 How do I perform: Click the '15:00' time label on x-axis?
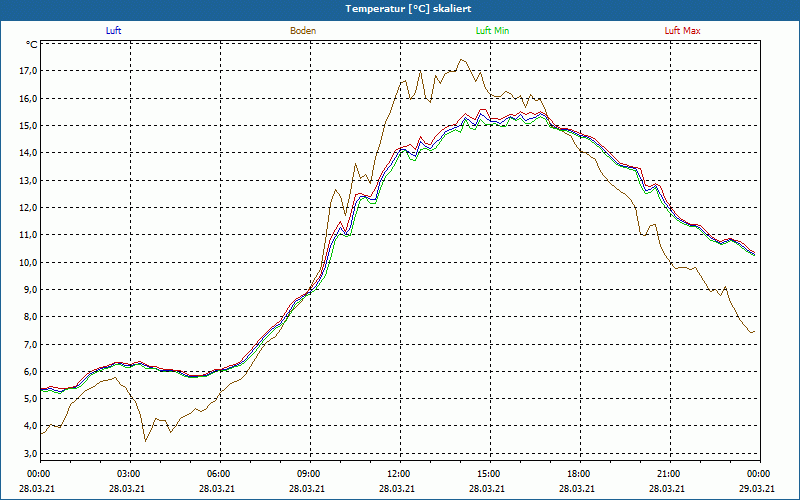tap(487, 474)
